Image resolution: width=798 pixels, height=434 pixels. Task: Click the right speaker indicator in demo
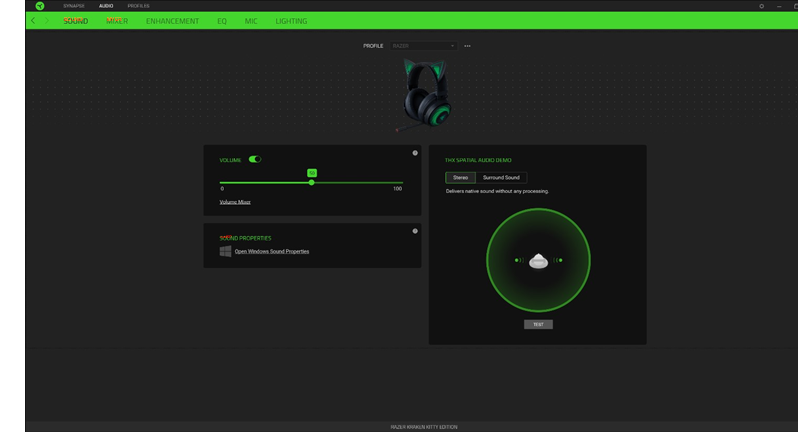pyautogui.click(x=558, y=260)
